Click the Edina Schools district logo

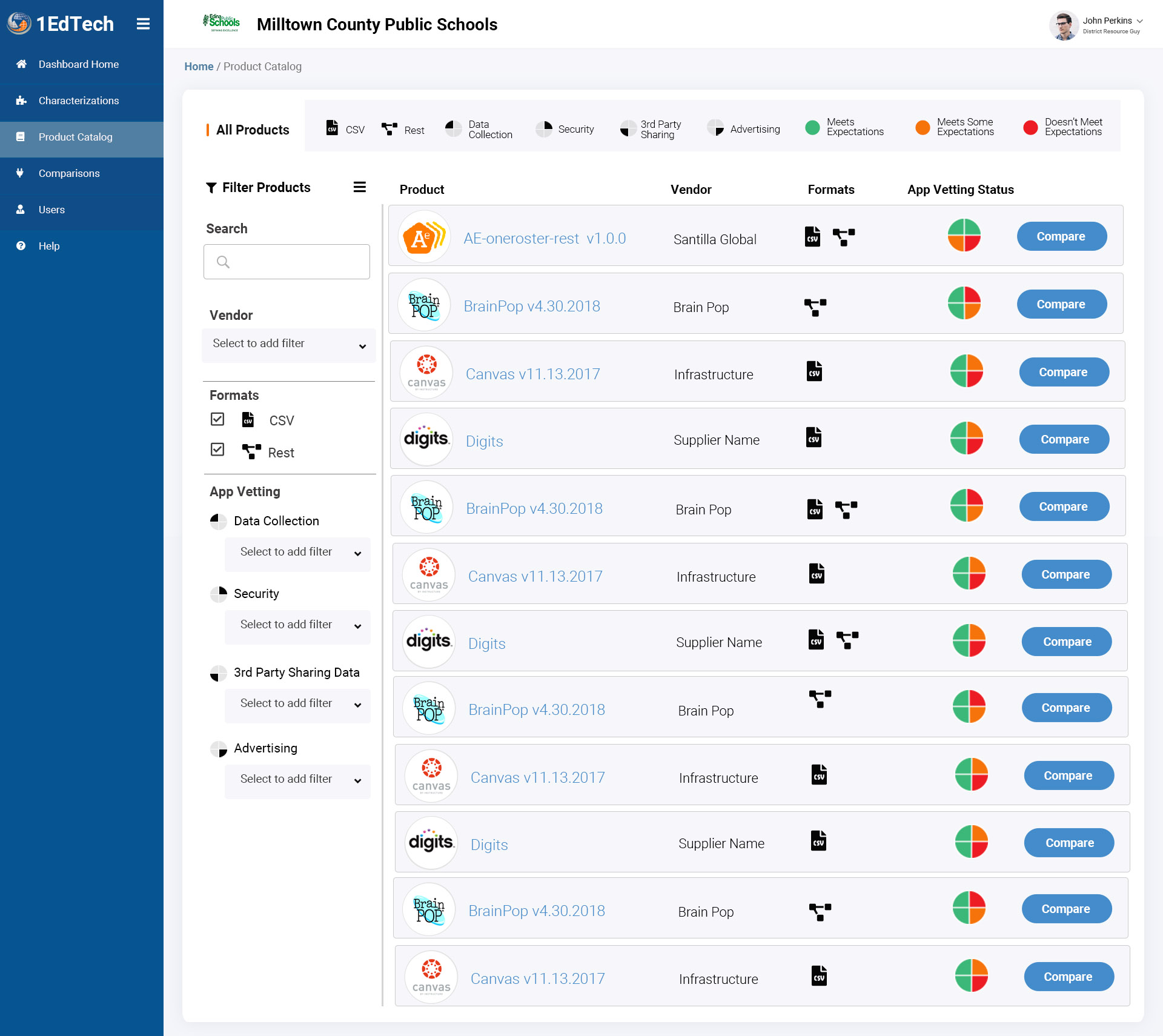(222, 23)
